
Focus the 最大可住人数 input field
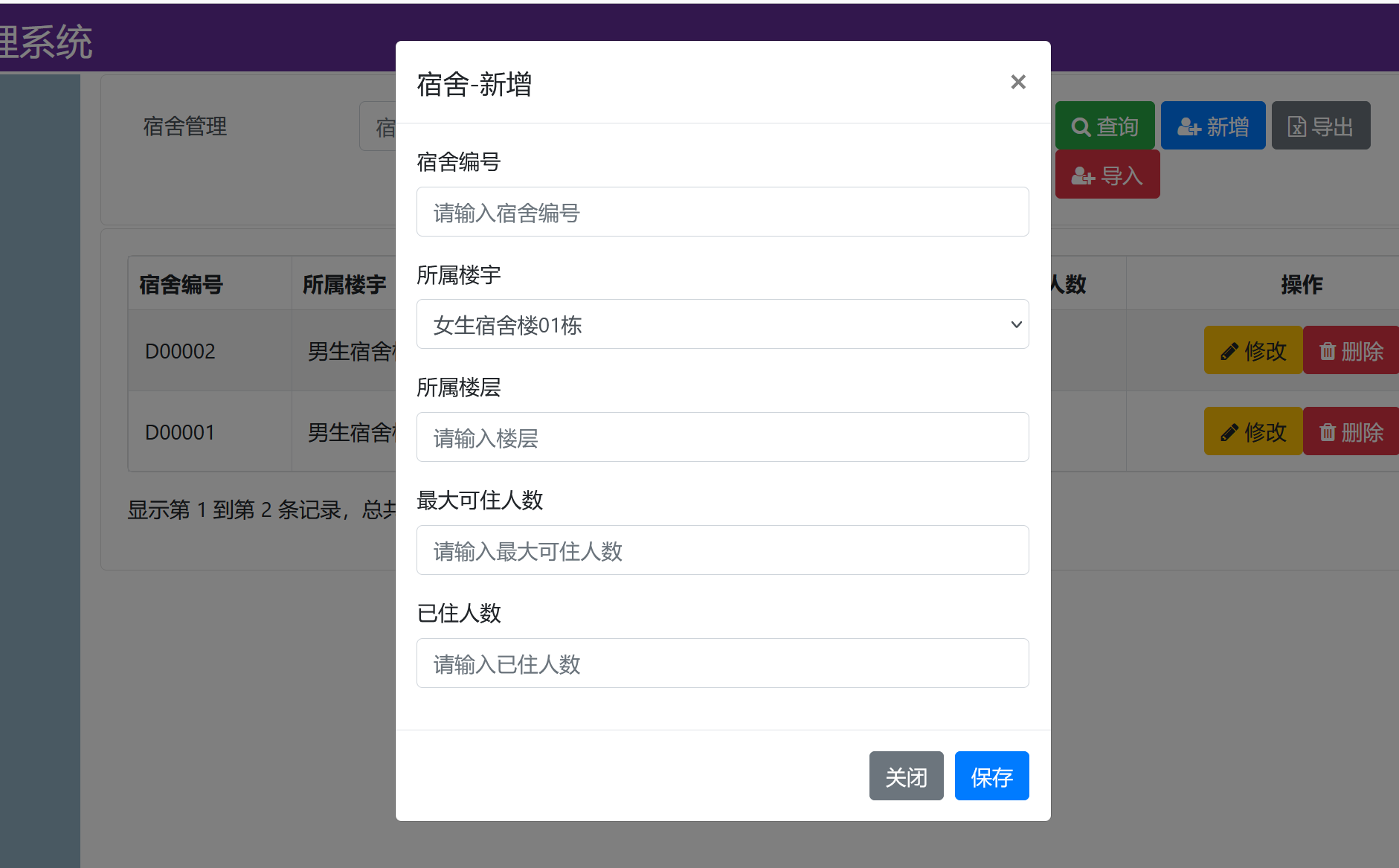pos(722,550)
